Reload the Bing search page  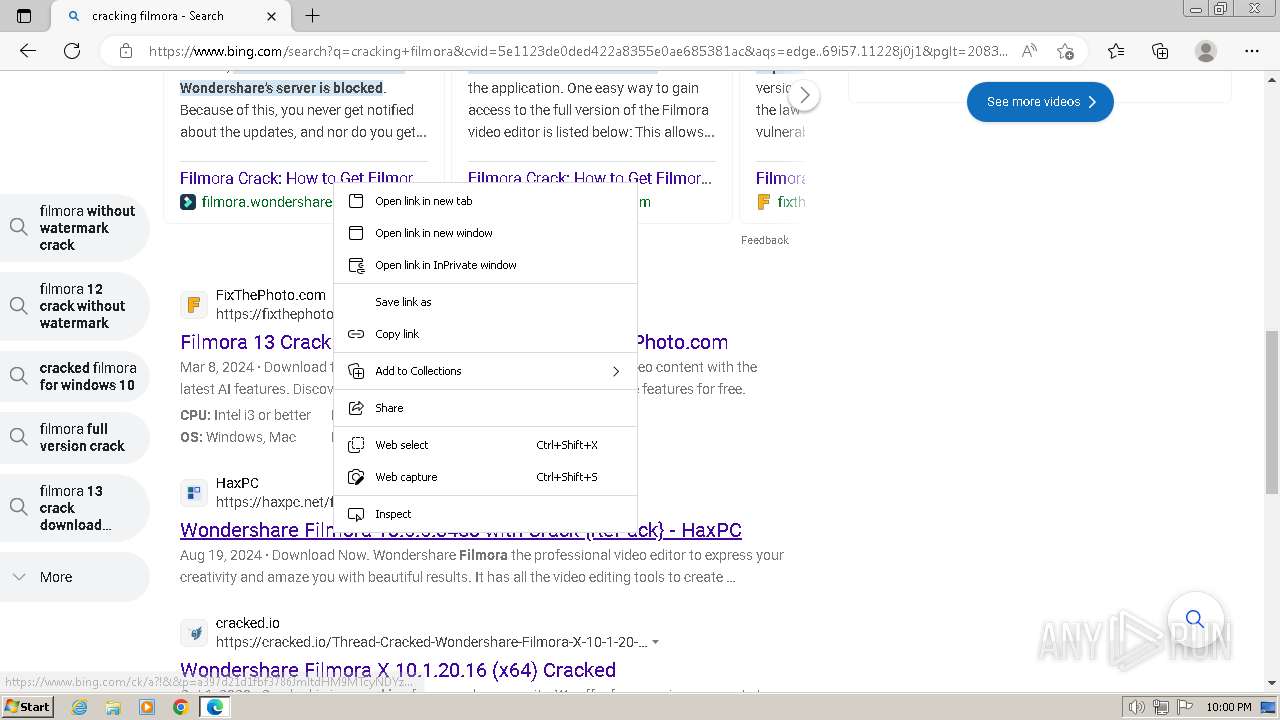72,51
